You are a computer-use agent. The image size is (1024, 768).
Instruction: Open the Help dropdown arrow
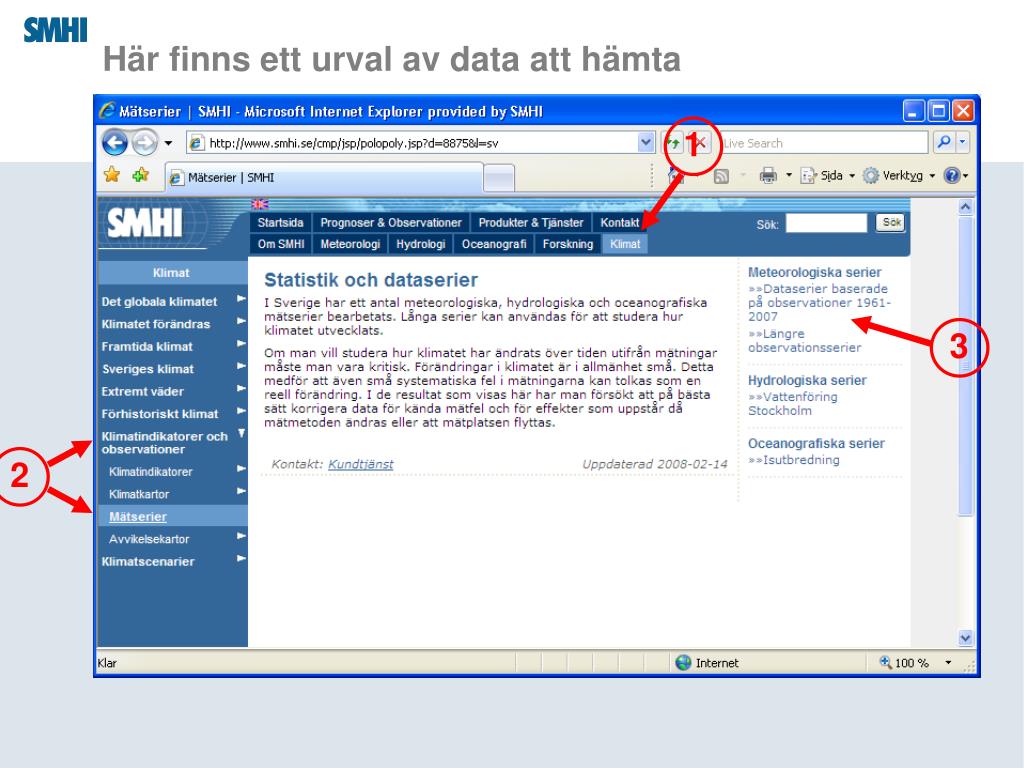[965, 176]
